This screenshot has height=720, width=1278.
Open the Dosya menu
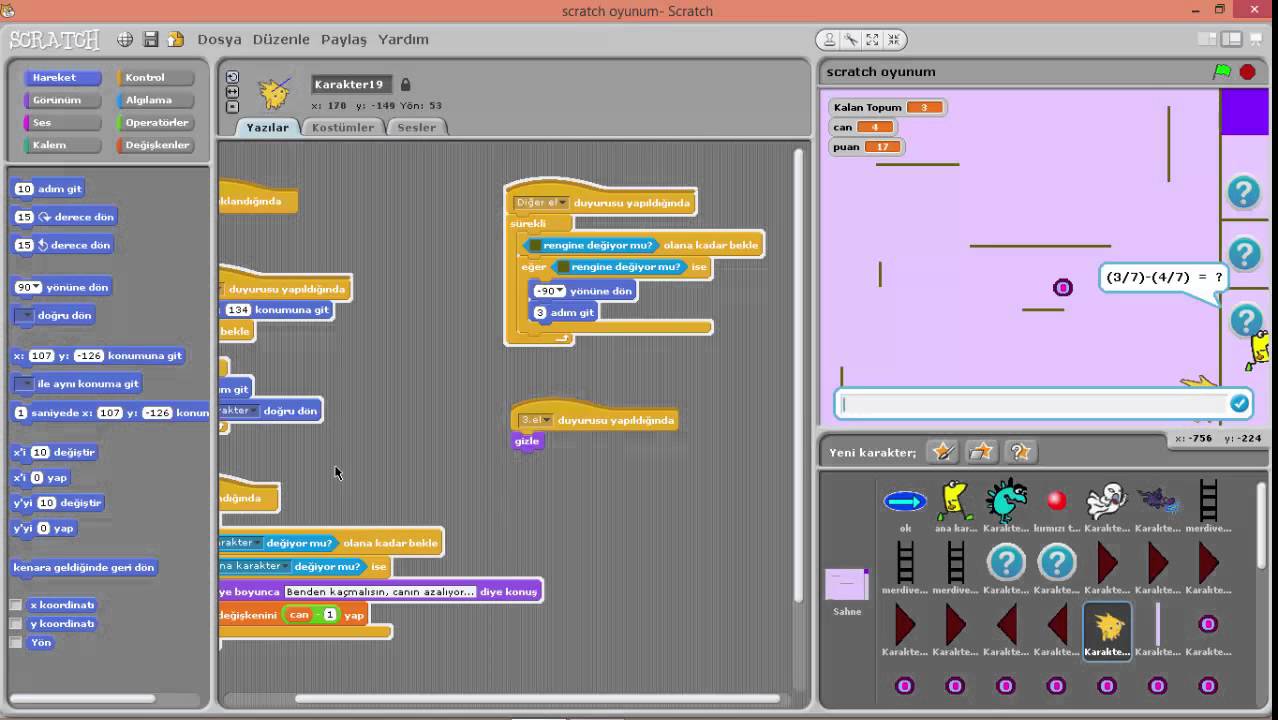coord(219,40)
